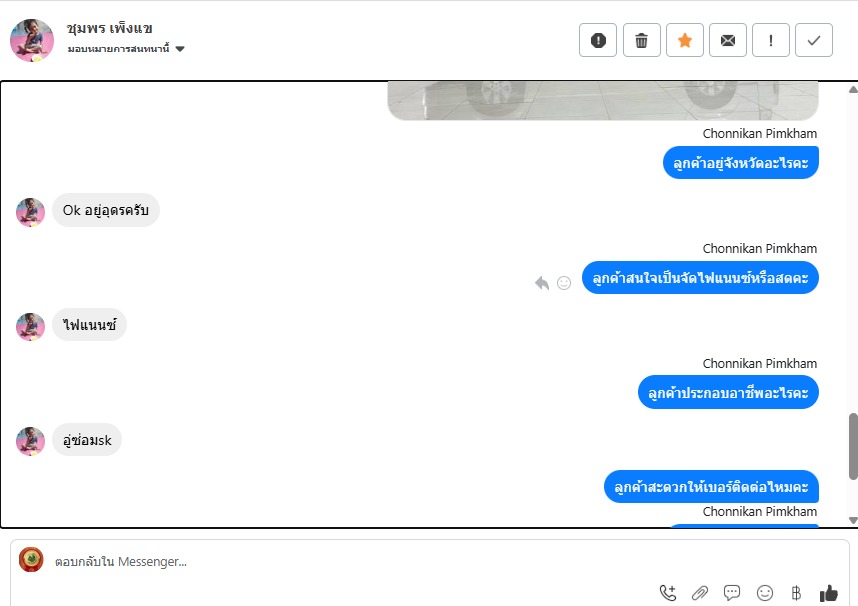The height and width of the screenshot is (606, 858).
Task: Mark conversation unread with envelope icon
Action: click(728, 40)
